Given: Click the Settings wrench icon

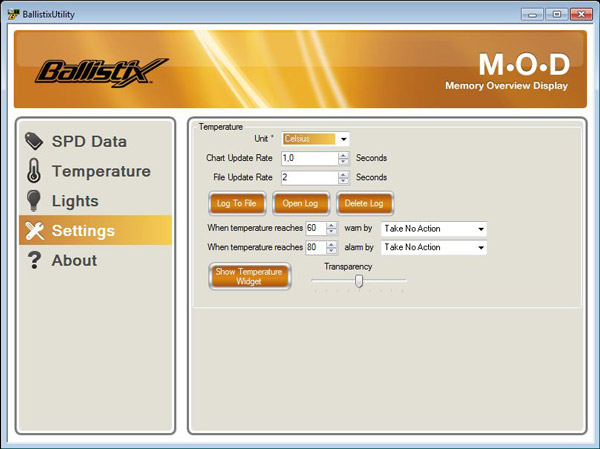Looking at the screenshot, I should click(x=34, y=230).
